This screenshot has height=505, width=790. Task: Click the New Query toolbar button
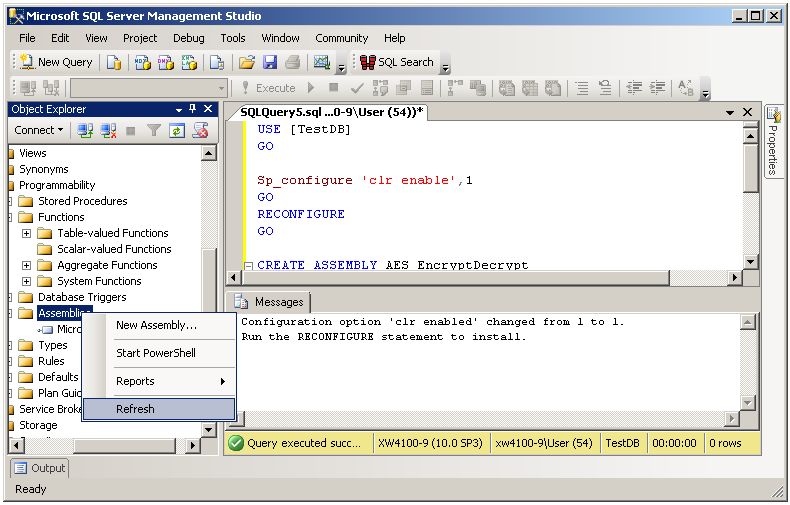(56, 62)
